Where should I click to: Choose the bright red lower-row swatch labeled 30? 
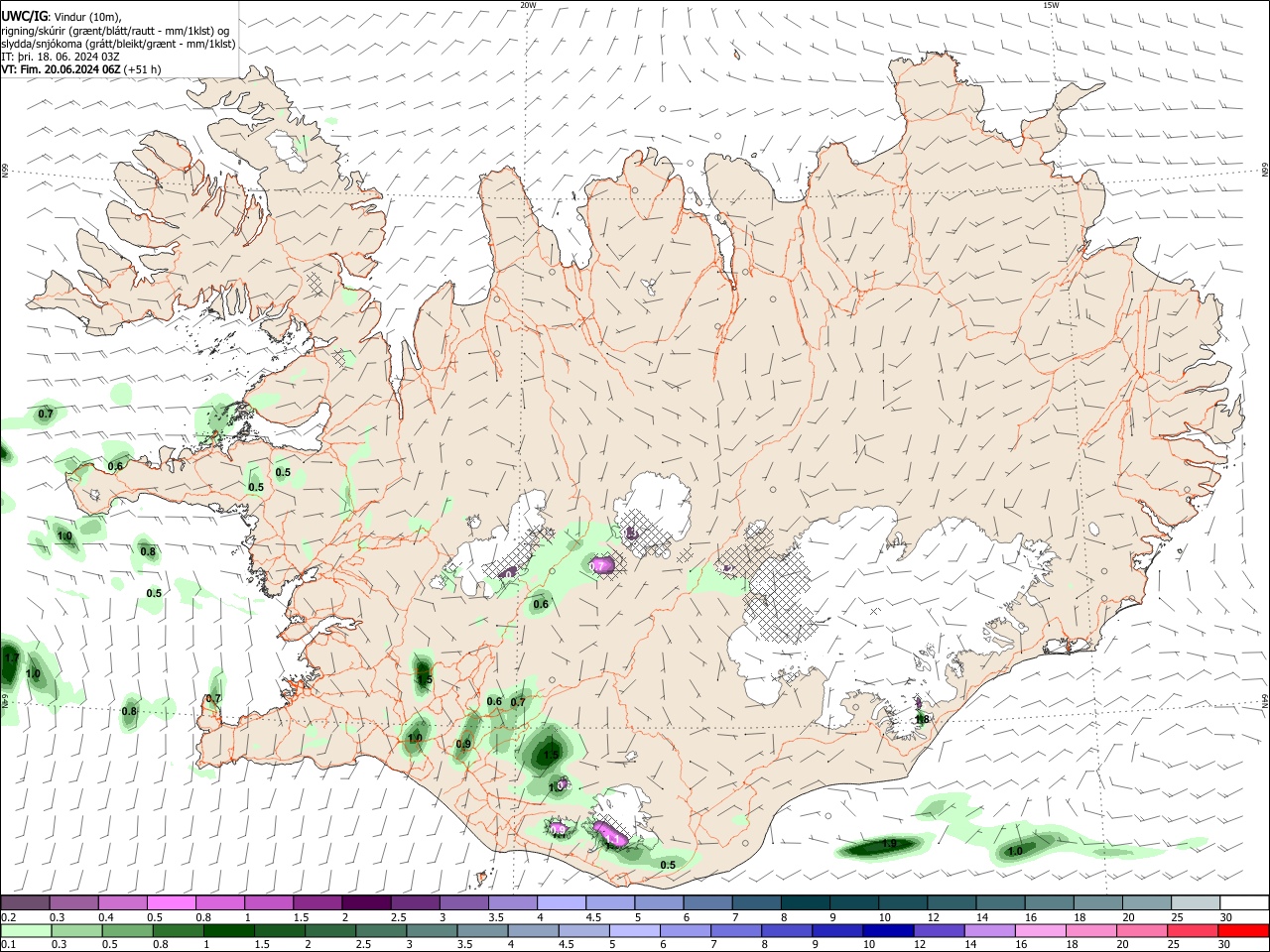[x=1243, y=930]
